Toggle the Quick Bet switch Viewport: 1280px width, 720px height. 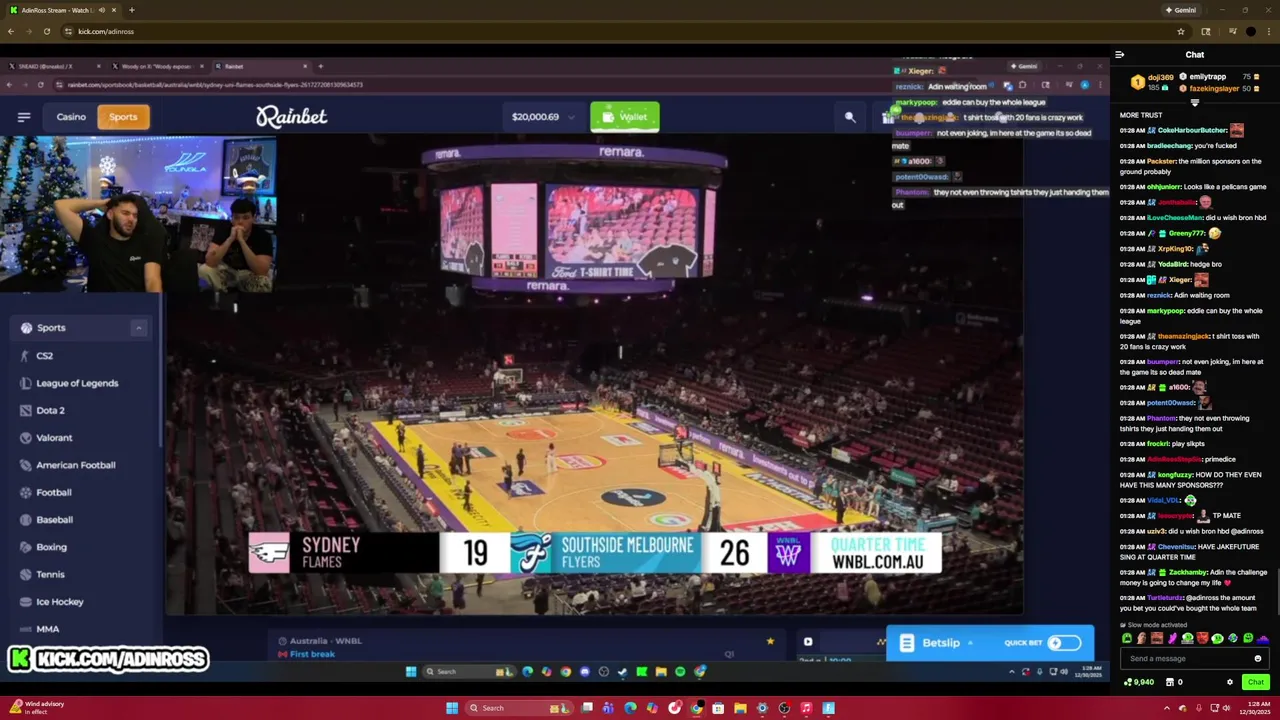click(x=1064, y=643)
